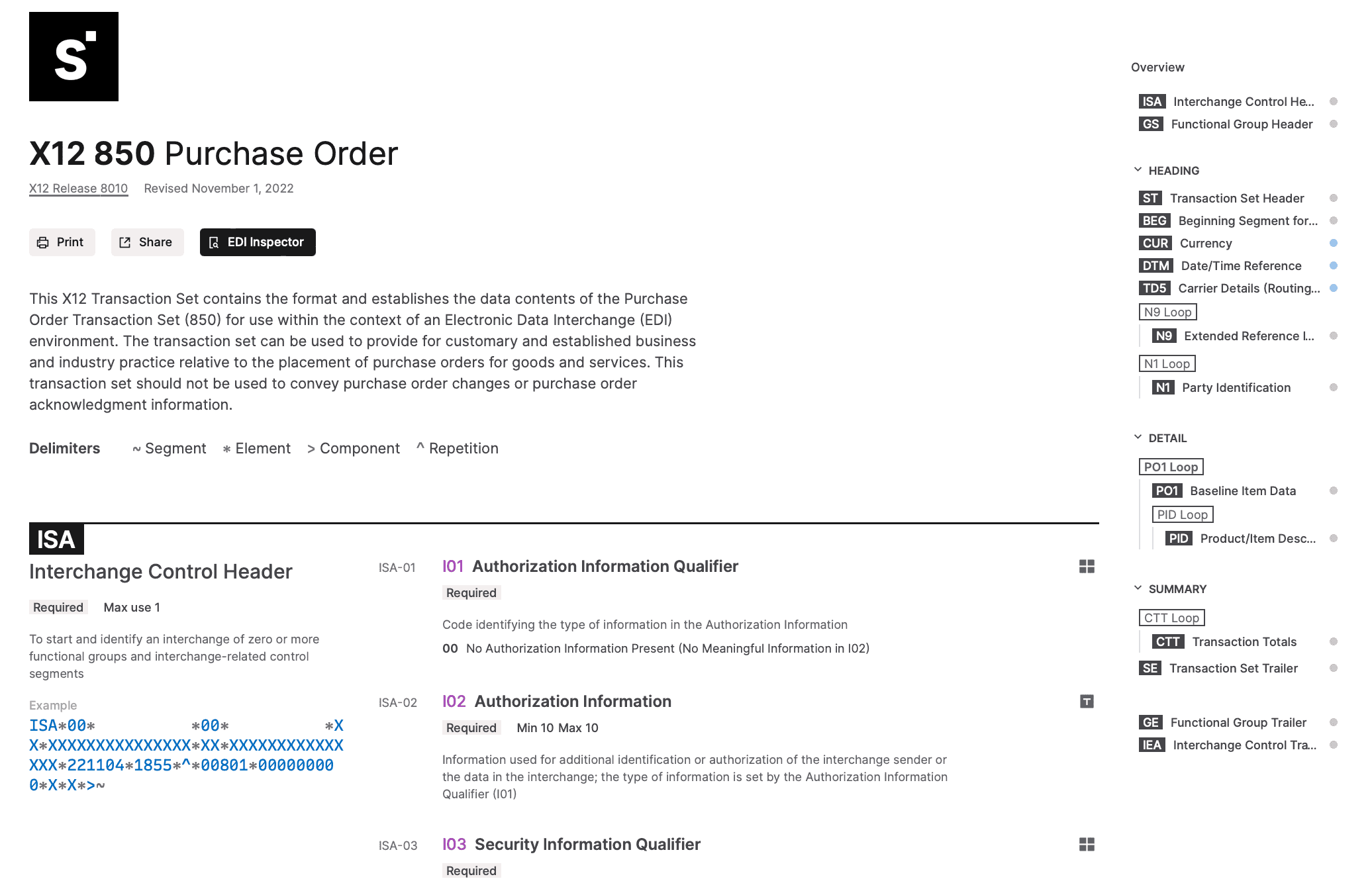Select Functional Group Trailer in sidebar
This screenshot has width=1372, height=887.
pyautogui.click(x=1238, y=722)
